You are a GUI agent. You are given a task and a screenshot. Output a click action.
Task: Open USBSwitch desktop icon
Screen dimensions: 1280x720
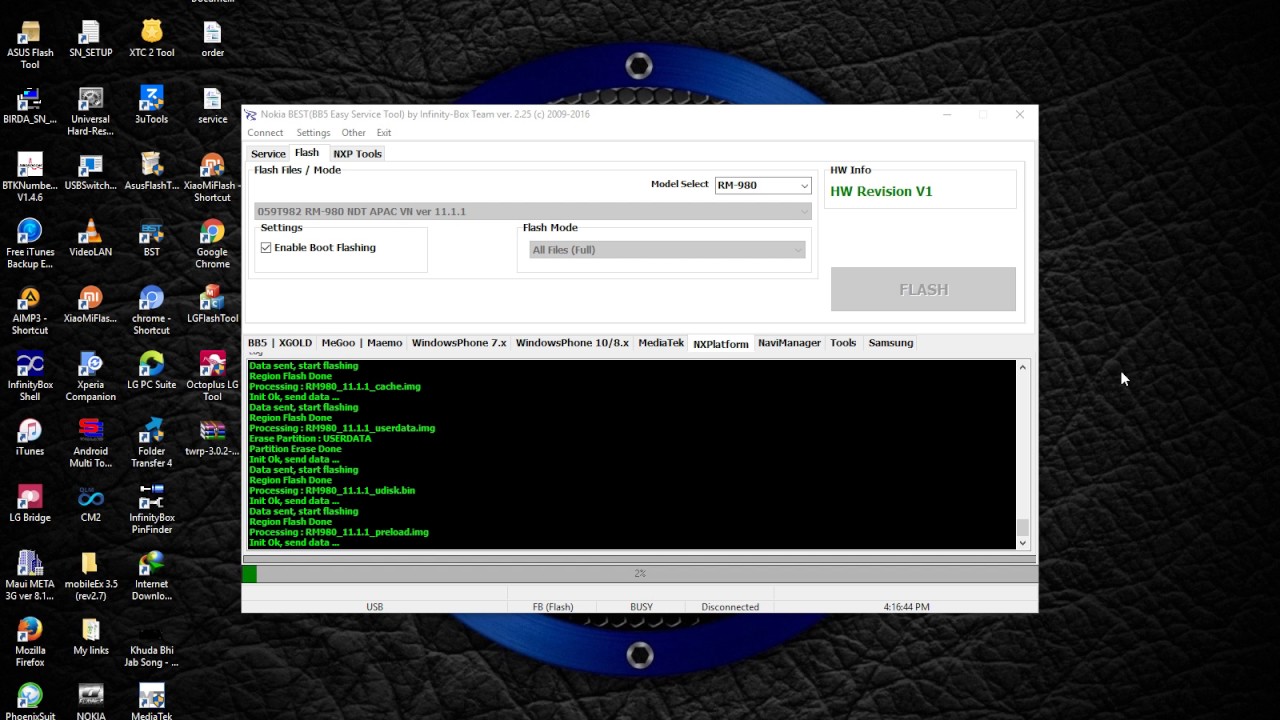tap(90, 171)
